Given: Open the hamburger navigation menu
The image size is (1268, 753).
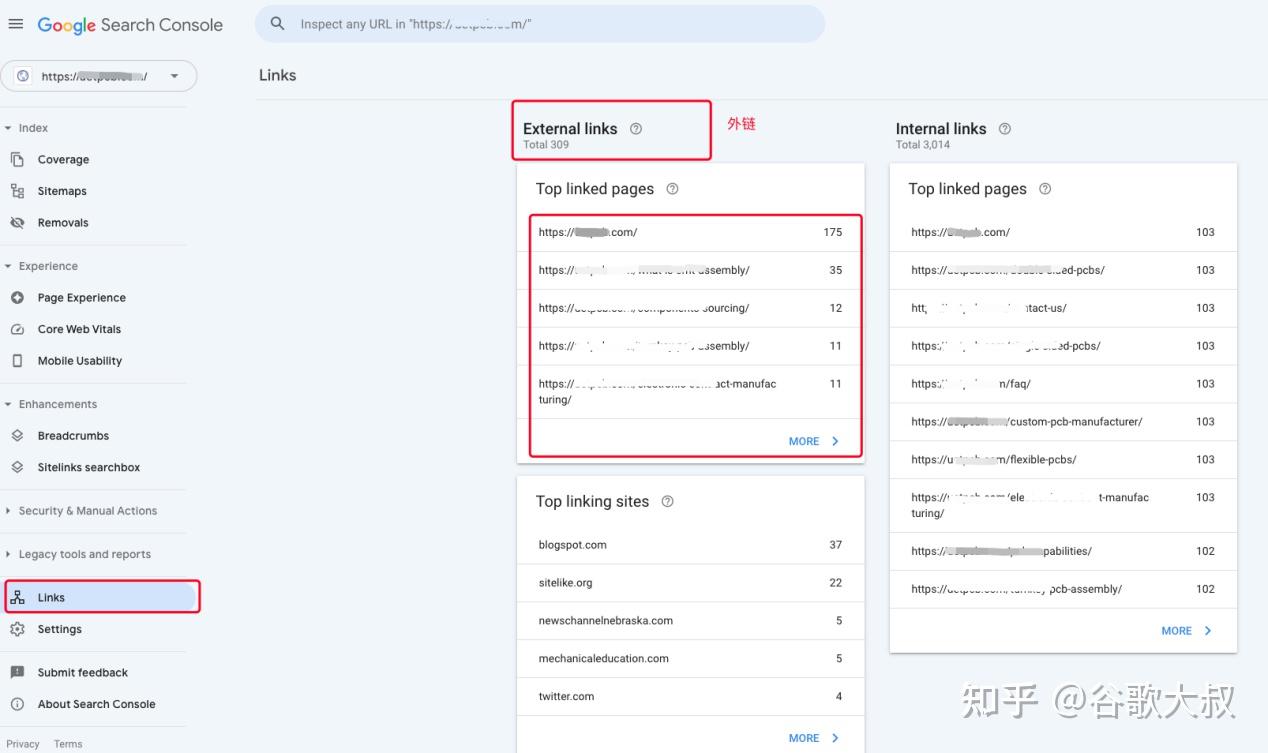Looking at the screenshot, I should tap(15, 24).
